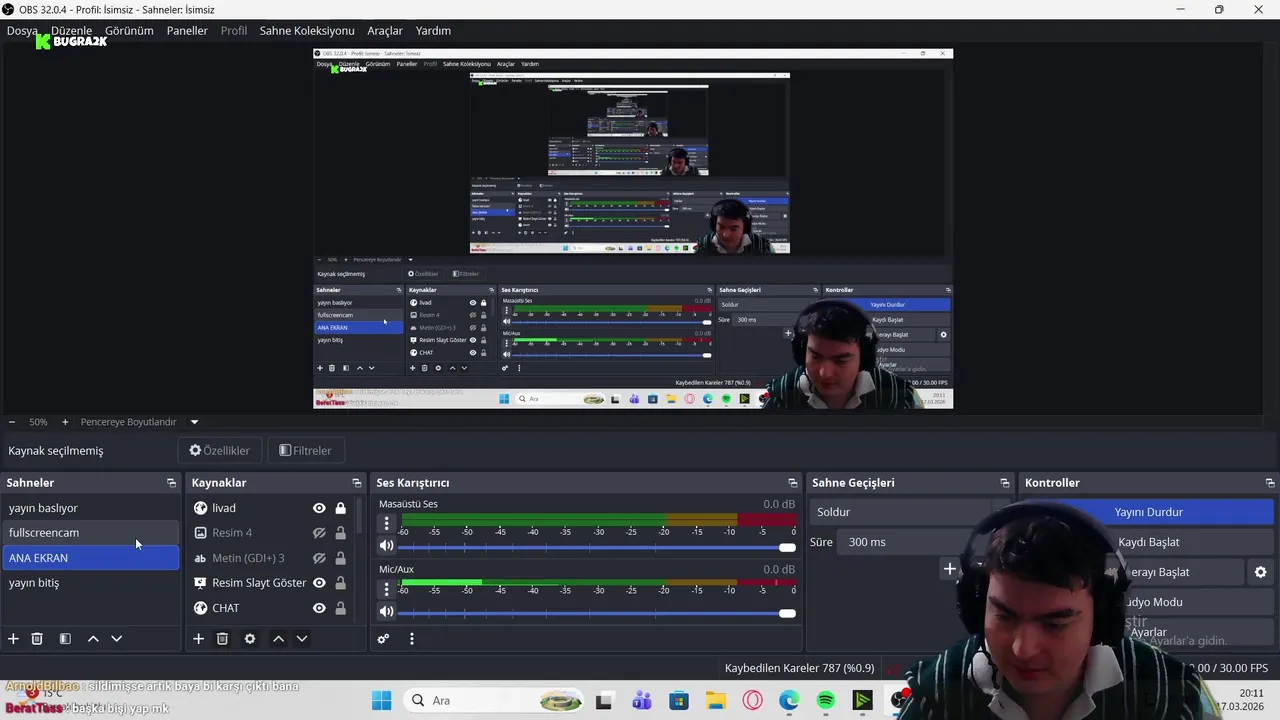Open Sahne Koleksiyonu menu
Viewport: 1280px width, 720px height.
307,31
